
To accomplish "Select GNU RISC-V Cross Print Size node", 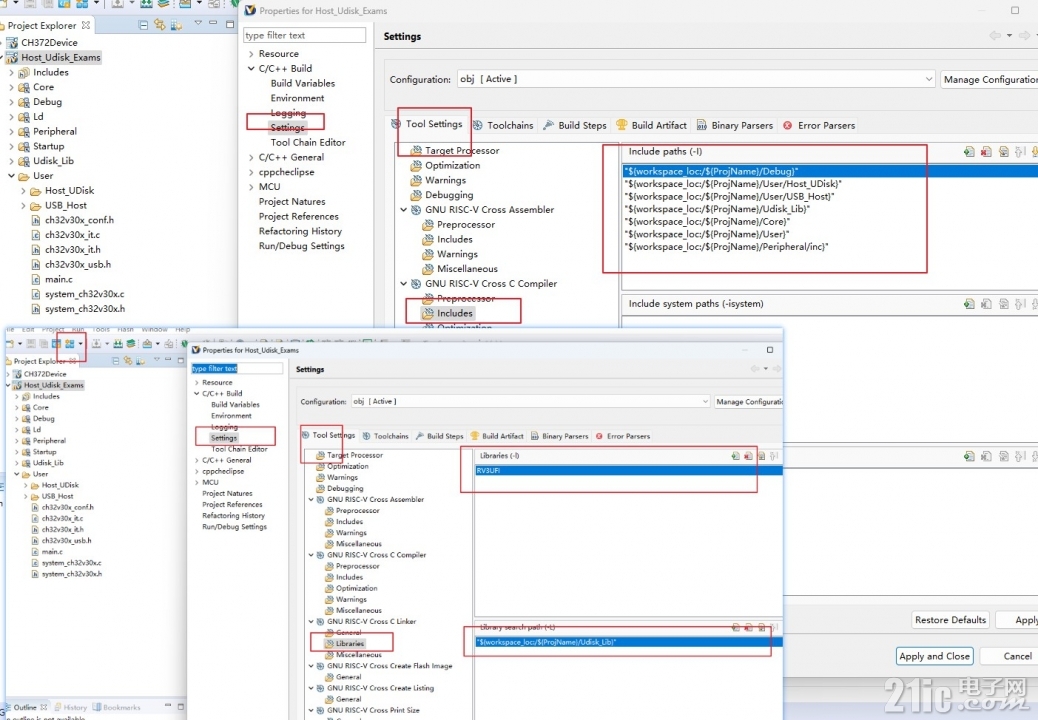I will pyautogui.click(x=373, y=710).
